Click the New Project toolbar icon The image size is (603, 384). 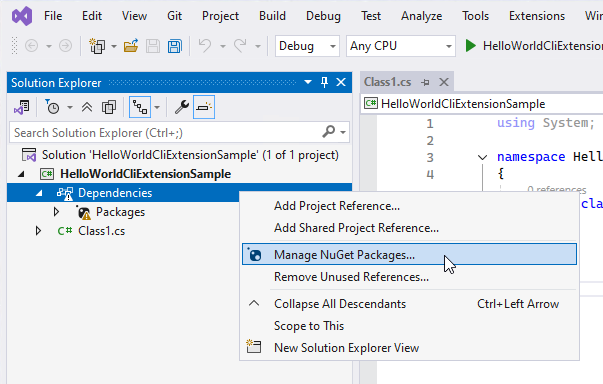(x=97, y=46)
